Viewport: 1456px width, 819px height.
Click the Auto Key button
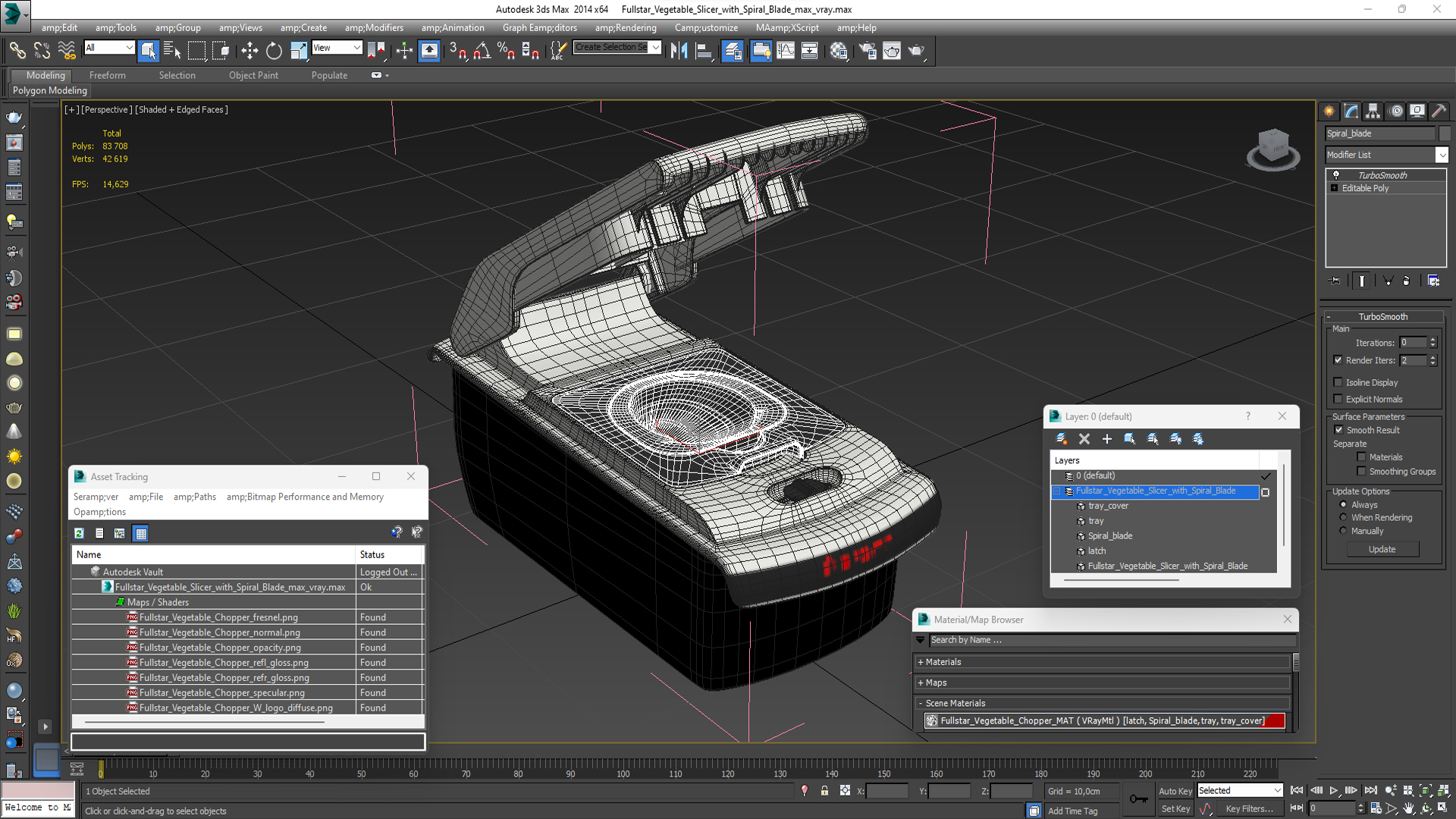pyautogui.click(x=1175, y=791)
